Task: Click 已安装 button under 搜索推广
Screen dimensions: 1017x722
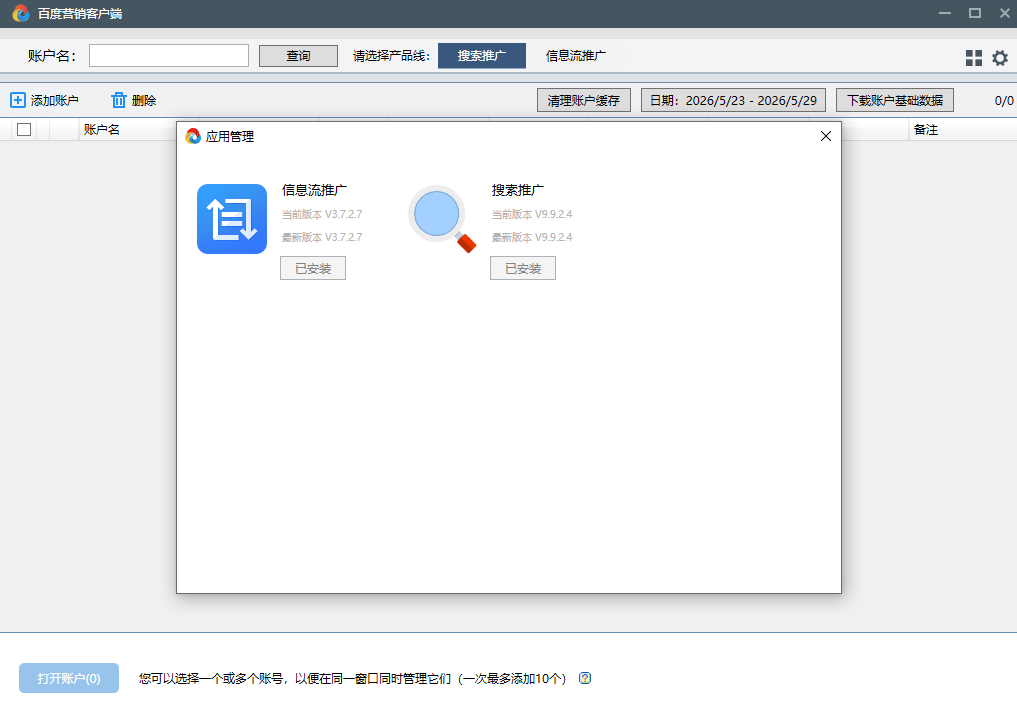Action: (523, 269)
